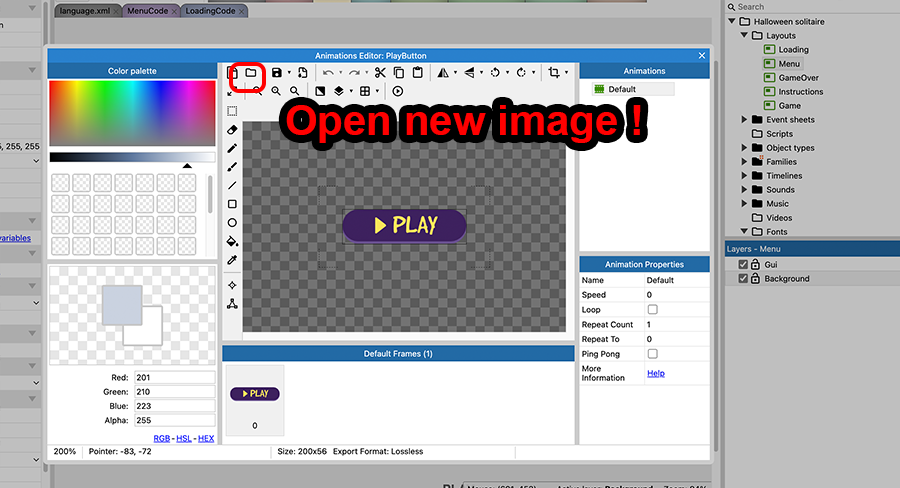
Task: Select the Pencil tool
Action: point(232,148)
